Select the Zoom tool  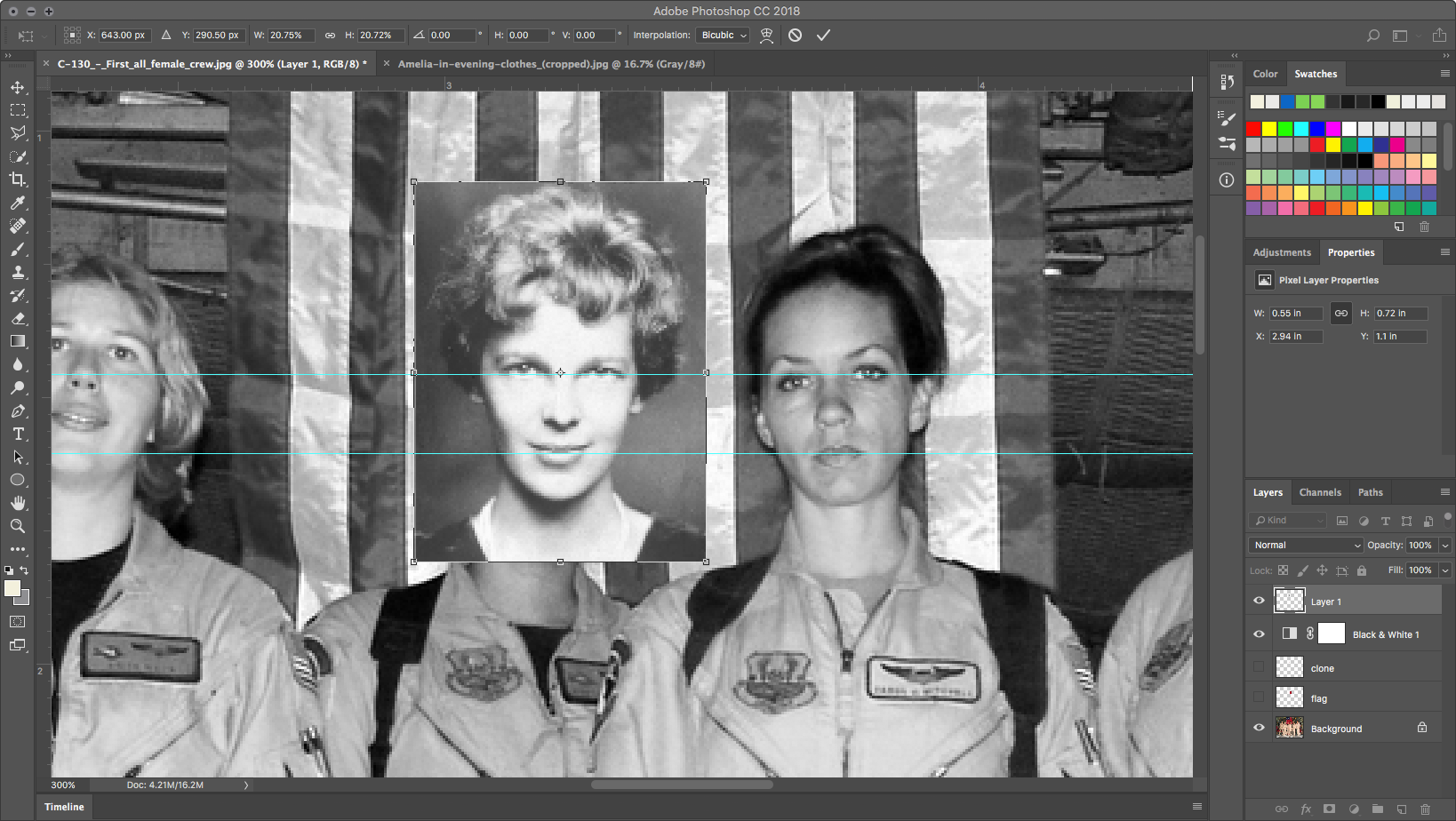pyautogui.click(x=18, y=526)
